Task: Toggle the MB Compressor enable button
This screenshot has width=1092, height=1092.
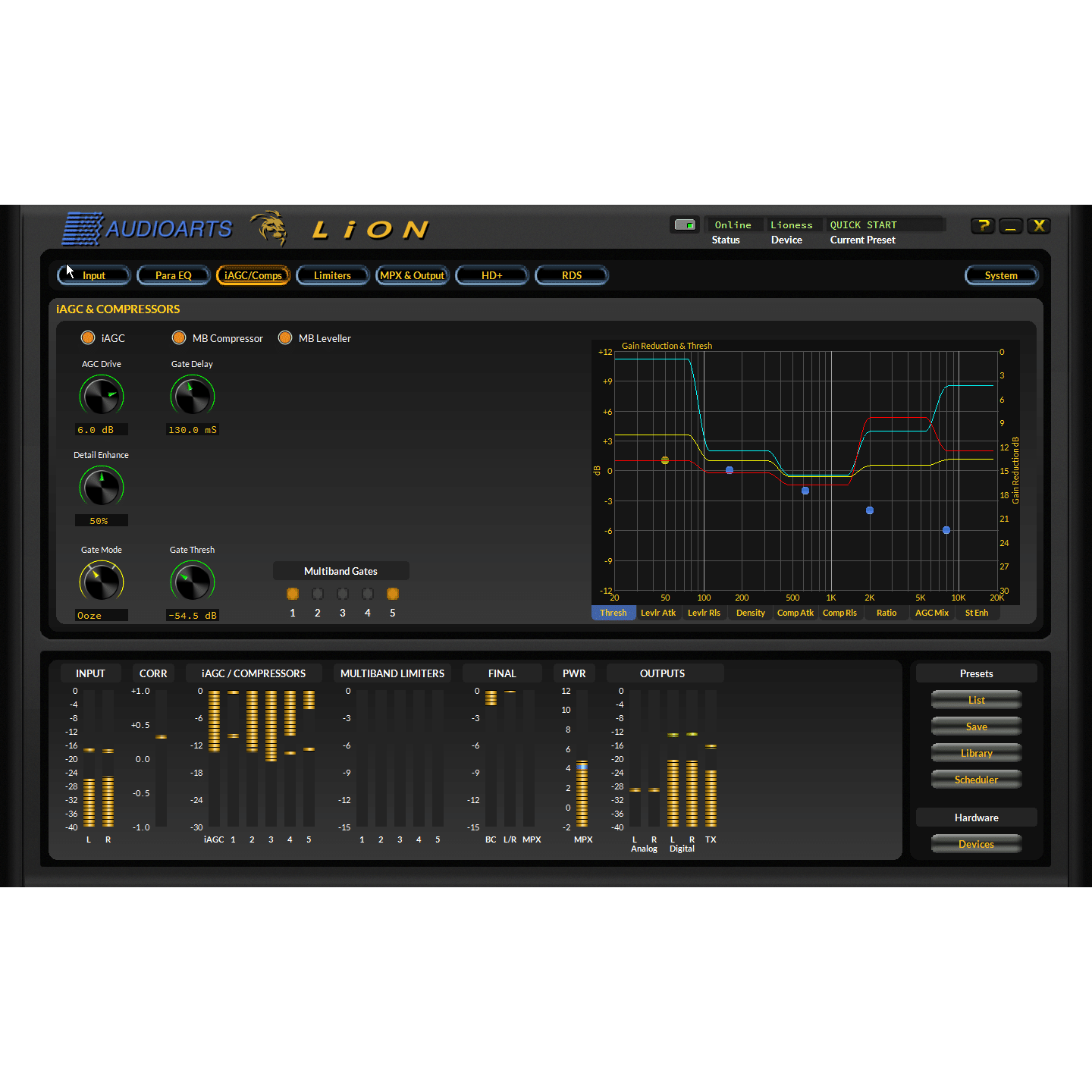Action: [x=179, y=337]
